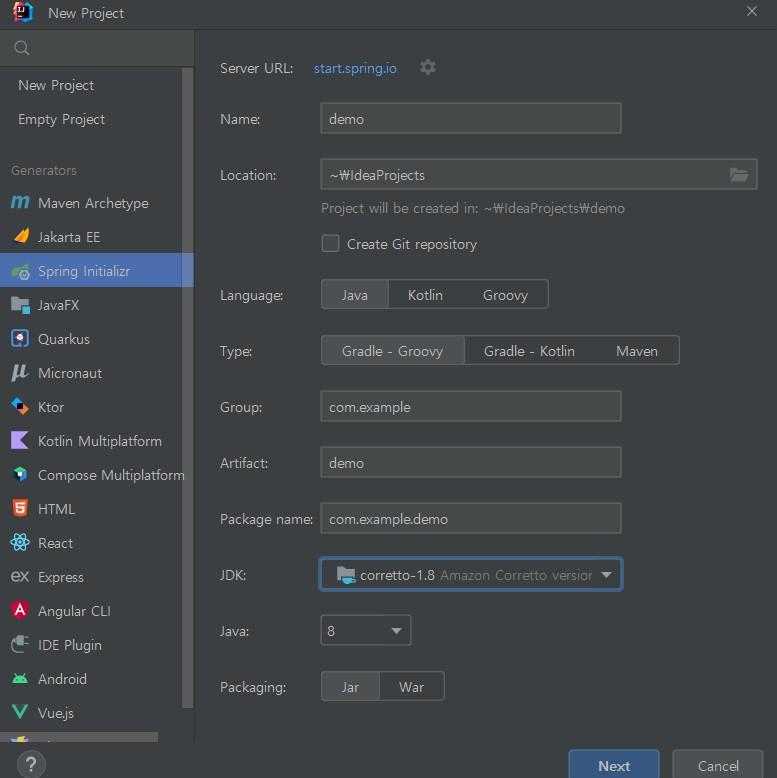Select Java language option
The height and width of the screenshot is (778, 777).
click(355, 295)
